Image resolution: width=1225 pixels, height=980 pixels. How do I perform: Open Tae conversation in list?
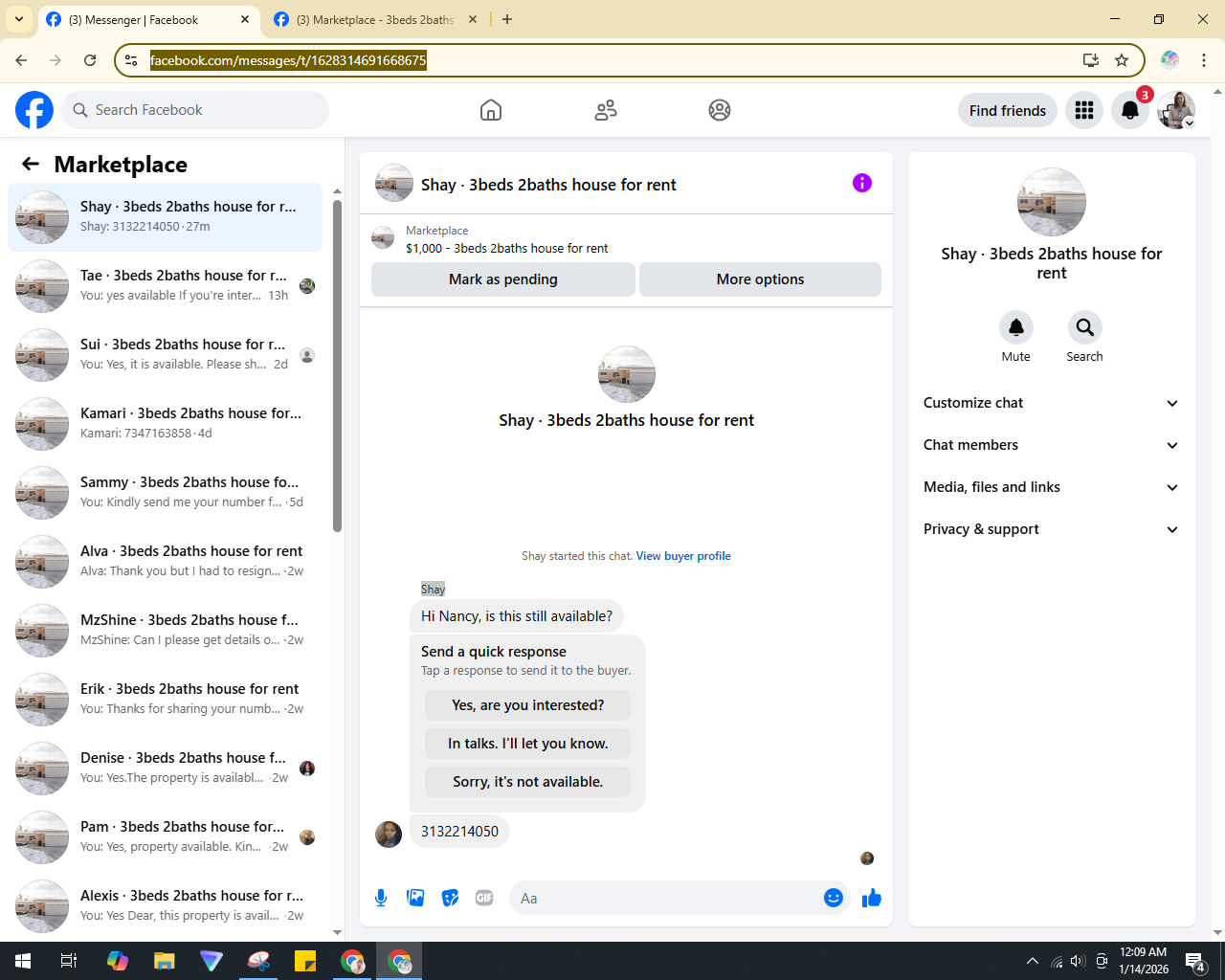166,286
